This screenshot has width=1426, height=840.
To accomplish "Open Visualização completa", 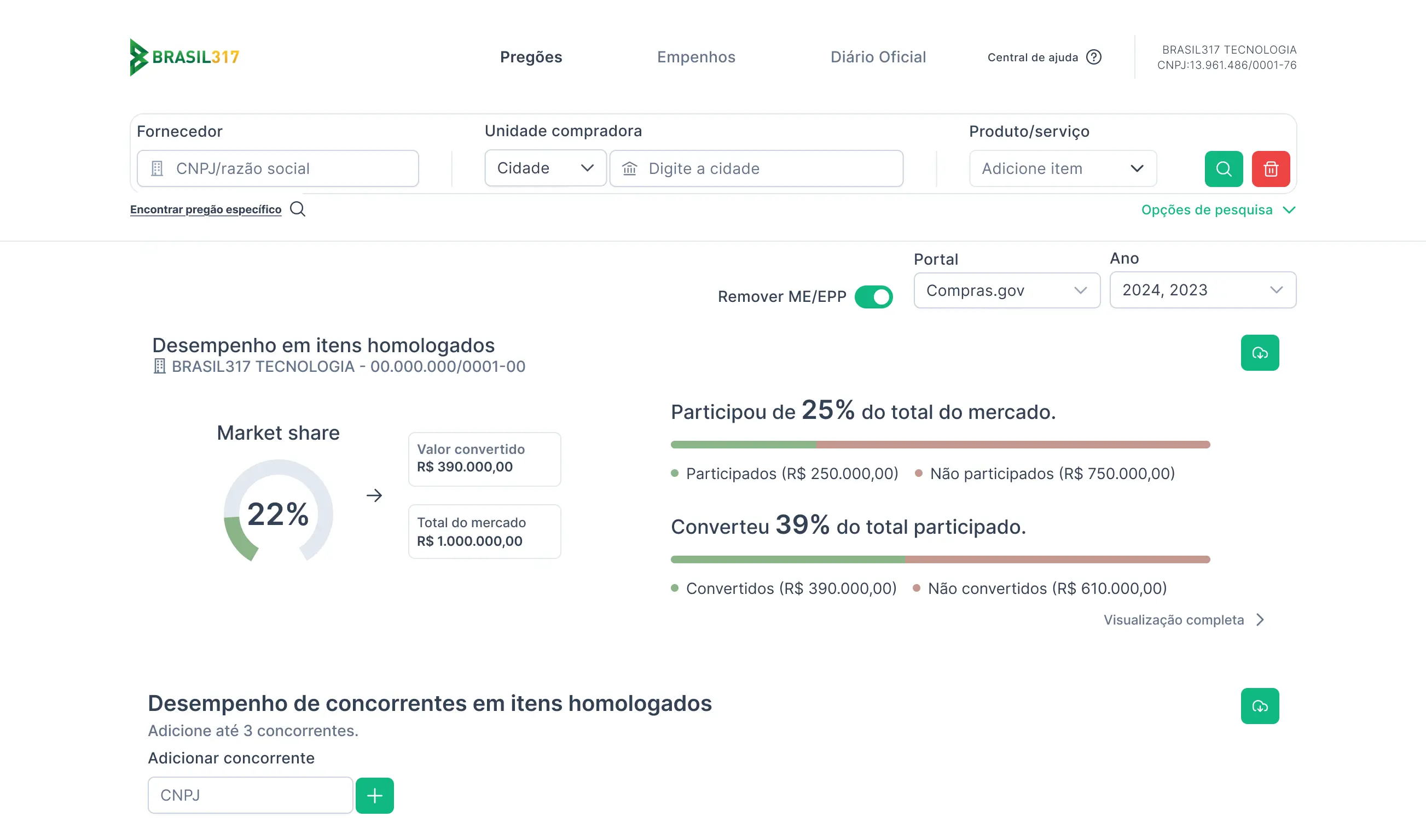I will point(1174,620).
